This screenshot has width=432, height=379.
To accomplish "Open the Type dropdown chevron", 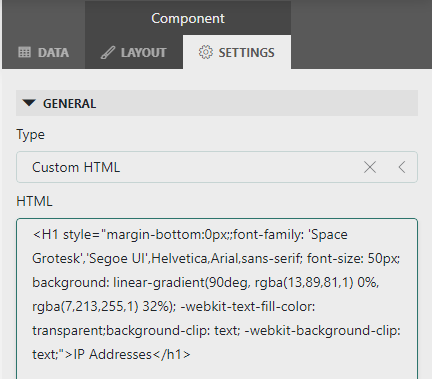I will tap(402, 167).
